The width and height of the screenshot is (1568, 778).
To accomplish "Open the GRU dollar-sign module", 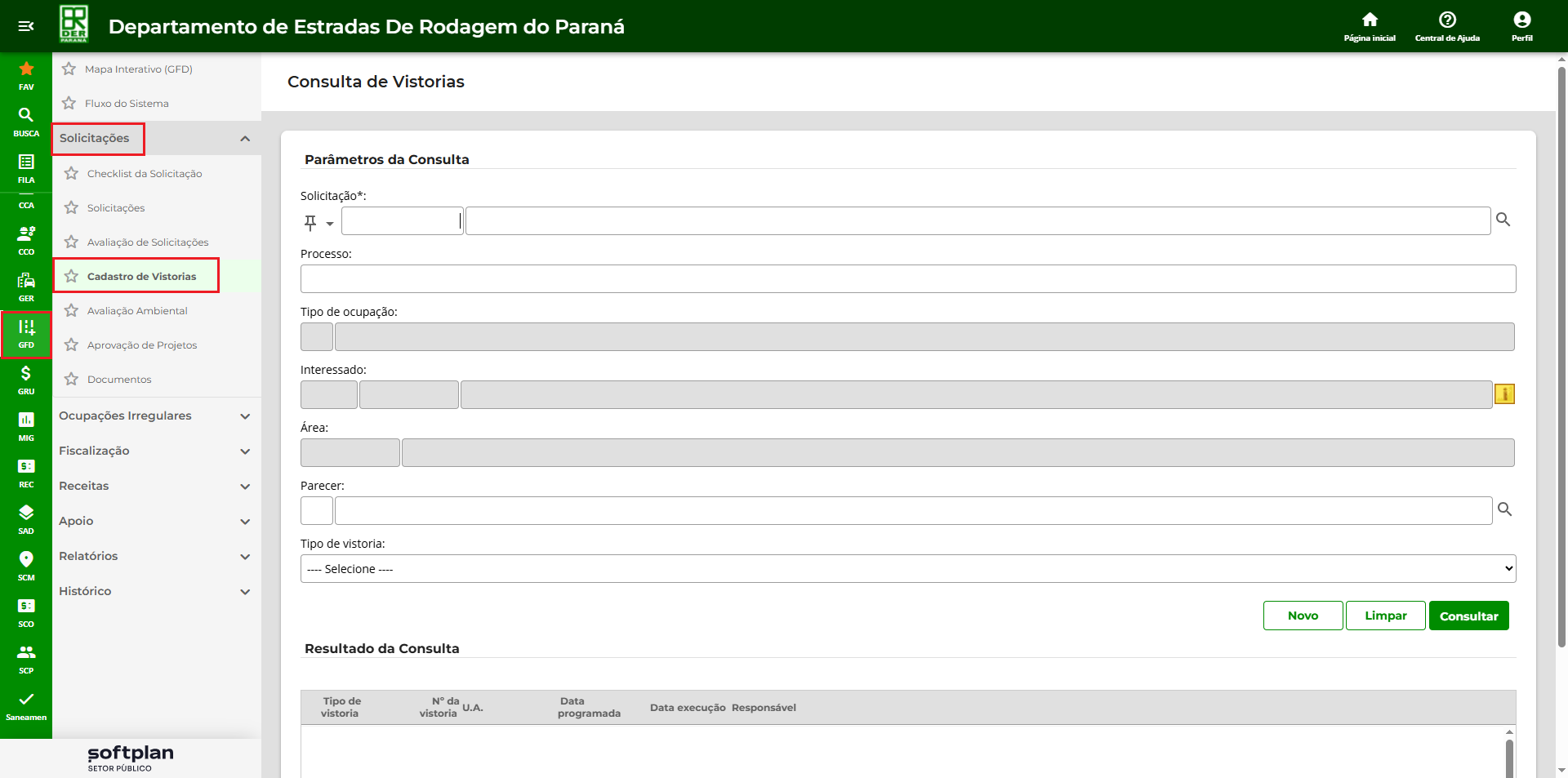I will [x=26, y=380].
